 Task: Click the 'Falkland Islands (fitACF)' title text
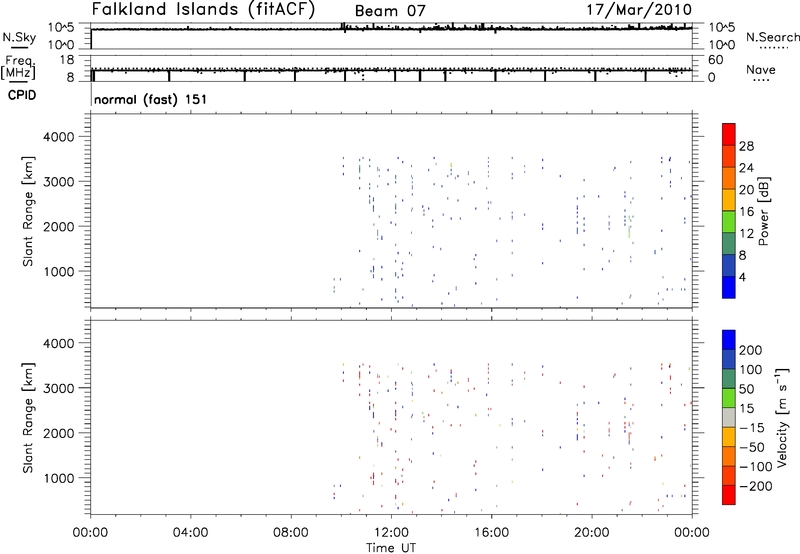pyautogui.click(x=203, y=10)
